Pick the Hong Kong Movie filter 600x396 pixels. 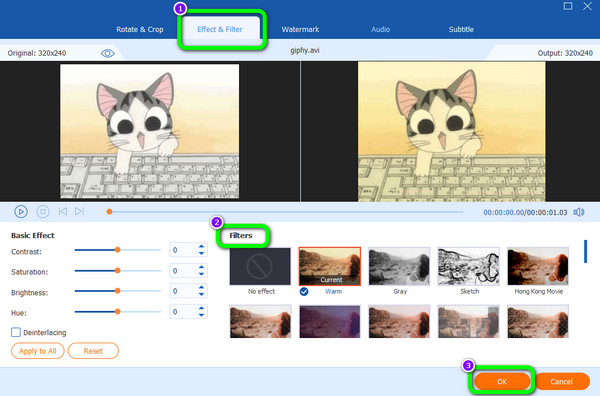coord(538,266)
